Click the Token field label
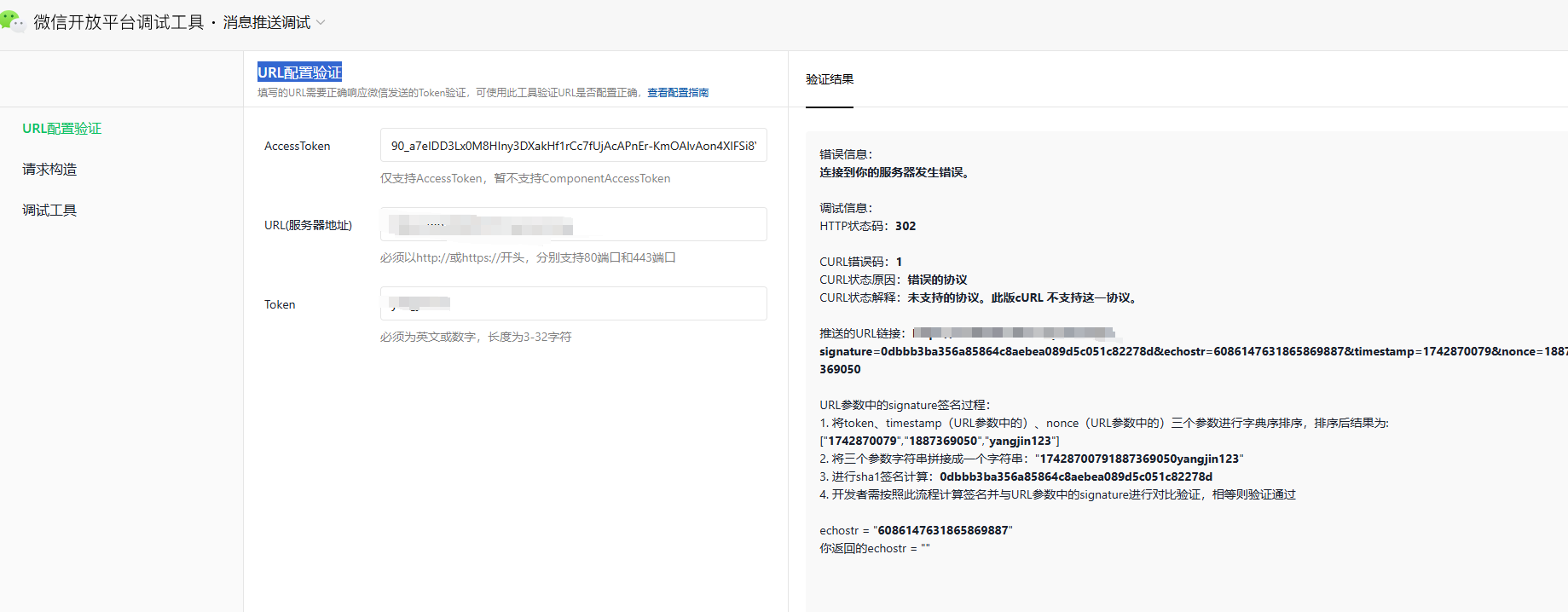This screenshot has width=1568, height=612. 280,305
